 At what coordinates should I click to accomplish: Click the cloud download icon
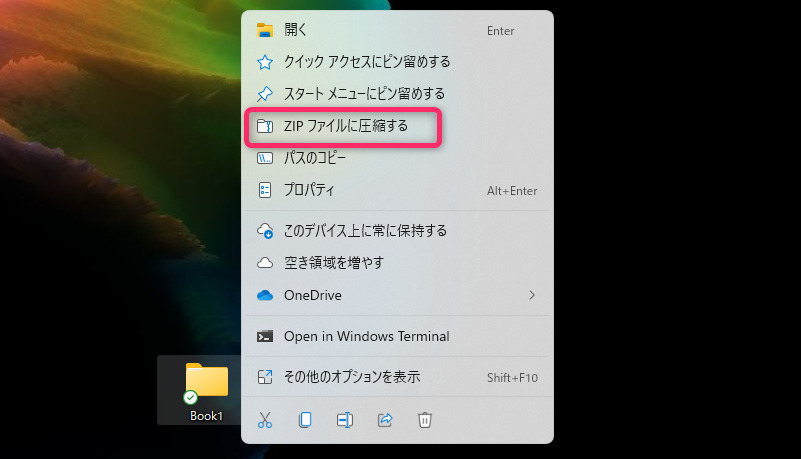click(265, 231)
